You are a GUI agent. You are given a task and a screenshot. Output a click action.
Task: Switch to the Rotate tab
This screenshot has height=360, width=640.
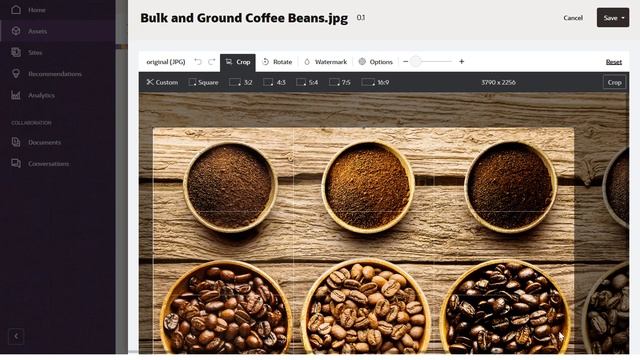pyautogui.click(x=277, y=62)
